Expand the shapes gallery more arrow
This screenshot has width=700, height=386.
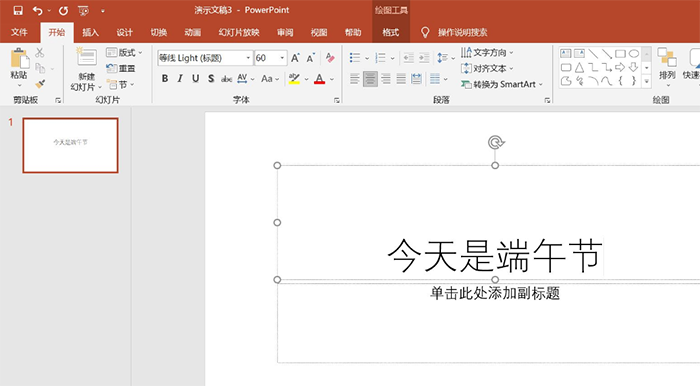pyautogui.click(x=646, y=81)
